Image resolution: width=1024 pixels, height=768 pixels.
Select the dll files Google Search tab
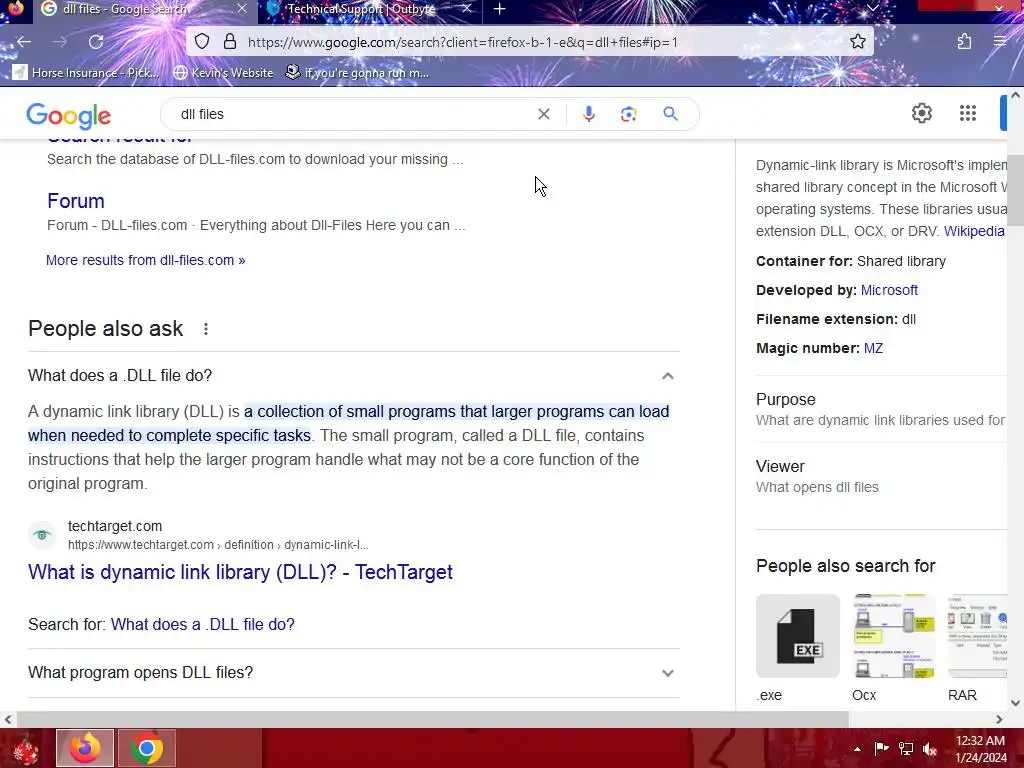tap(125, 9)
